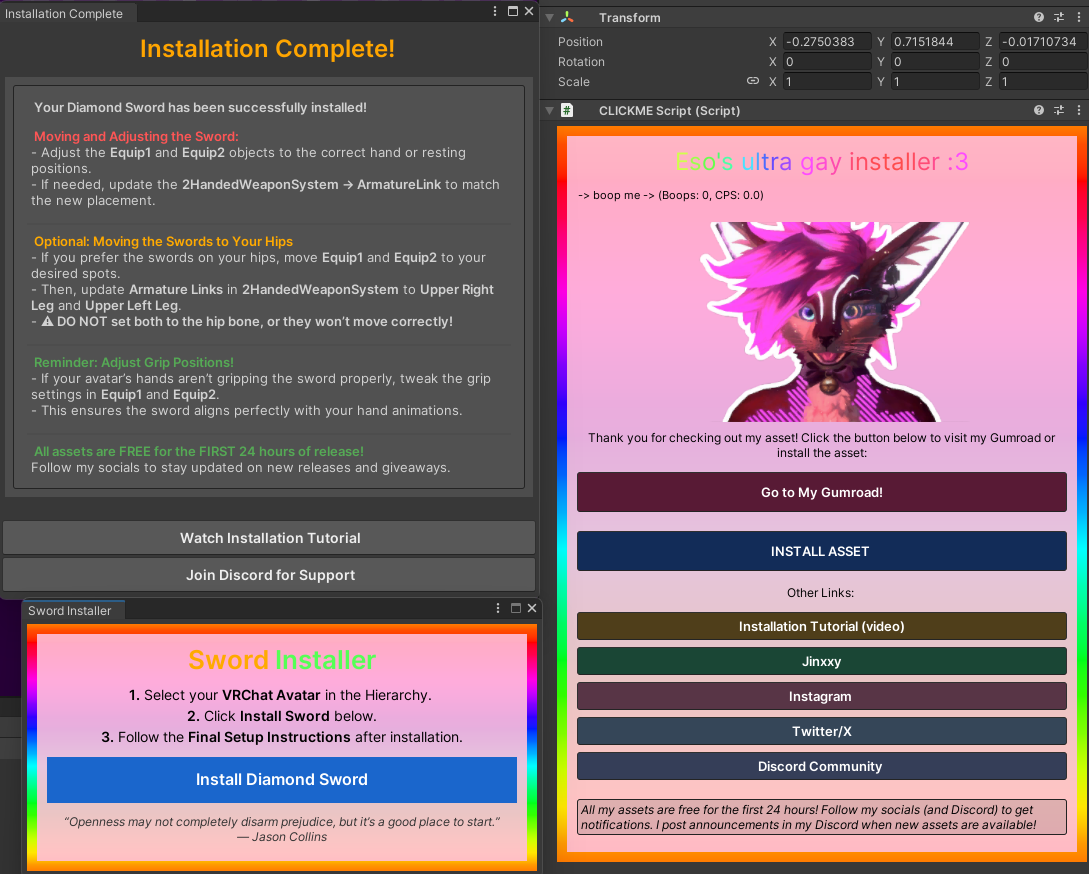1089x874 pixels.
Task: Click the free assets notice box
Action: click(x=822, y=817)
